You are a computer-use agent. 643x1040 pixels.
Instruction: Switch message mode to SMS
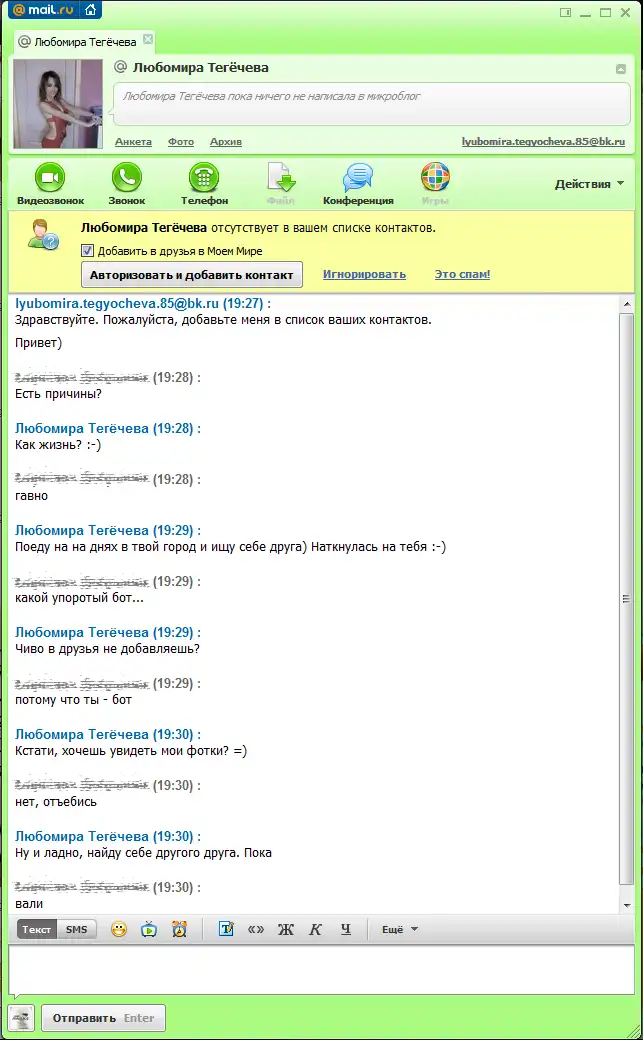(76, 929)
